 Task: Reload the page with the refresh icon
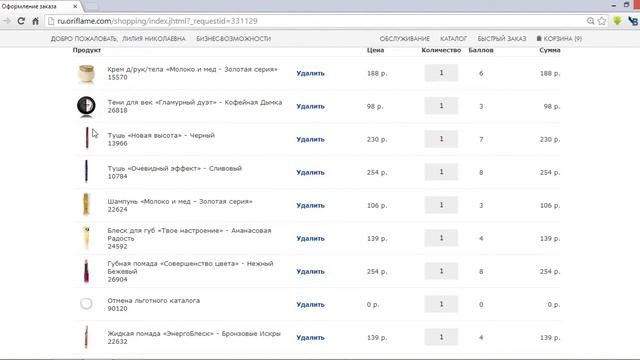21,21
